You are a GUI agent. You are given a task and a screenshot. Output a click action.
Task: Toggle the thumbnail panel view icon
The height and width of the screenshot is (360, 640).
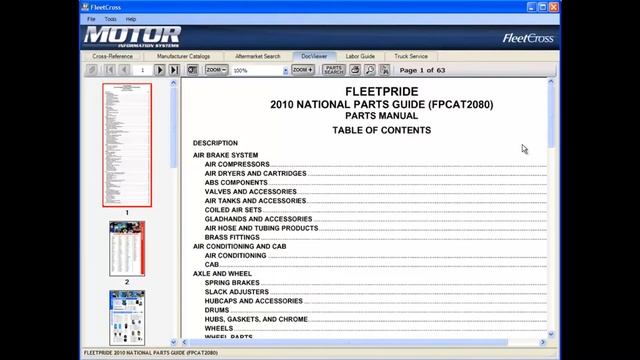(x=192, y=70)
